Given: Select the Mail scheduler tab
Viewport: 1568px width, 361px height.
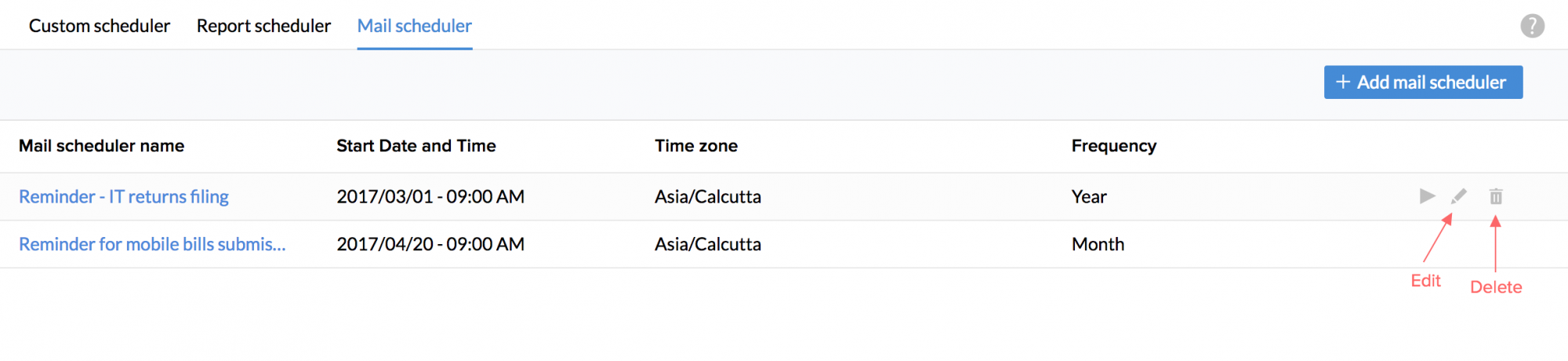Looking at the screenshot, I should pyautogui.click(x=414, y=26).
